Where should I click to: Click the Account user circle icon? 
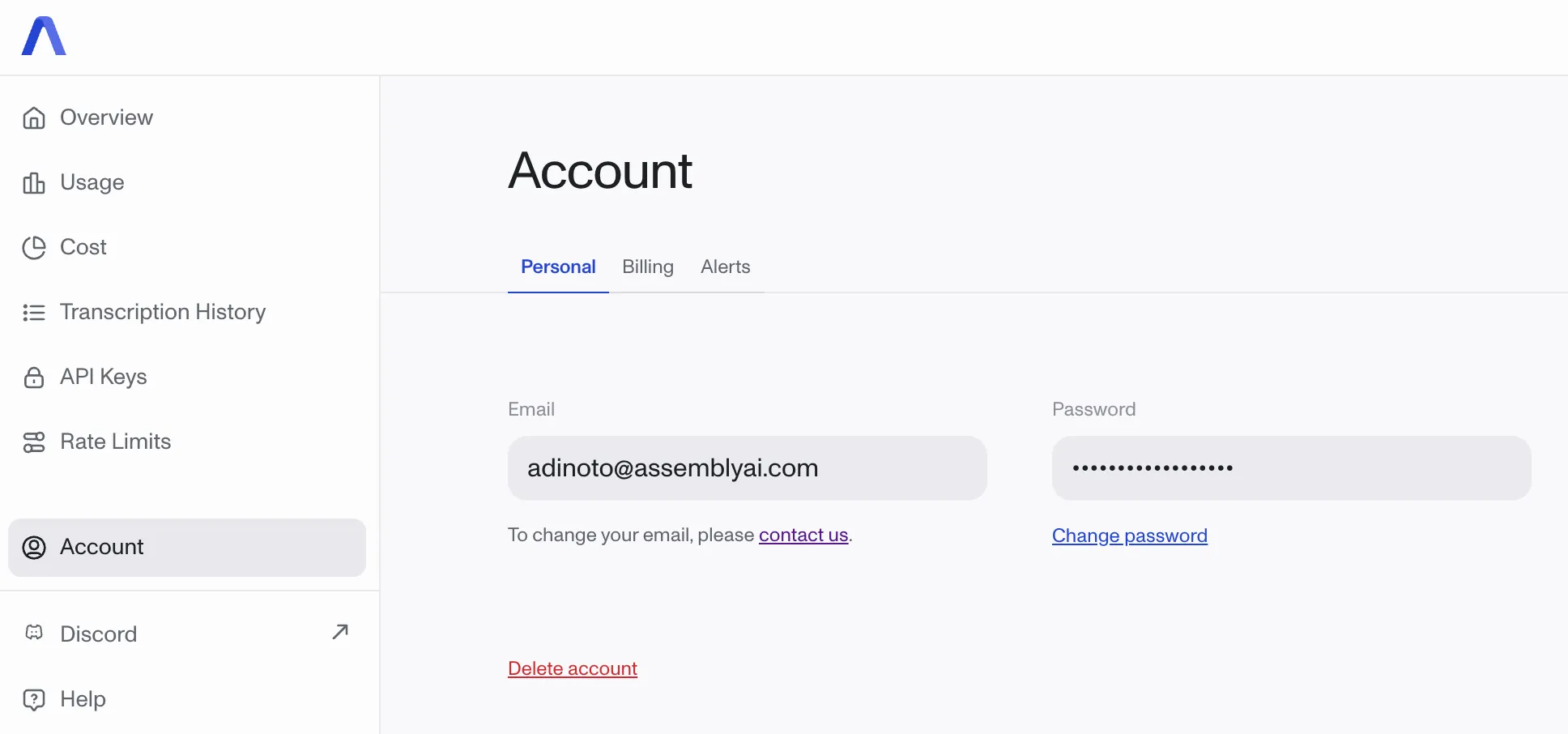coord(34,548)
